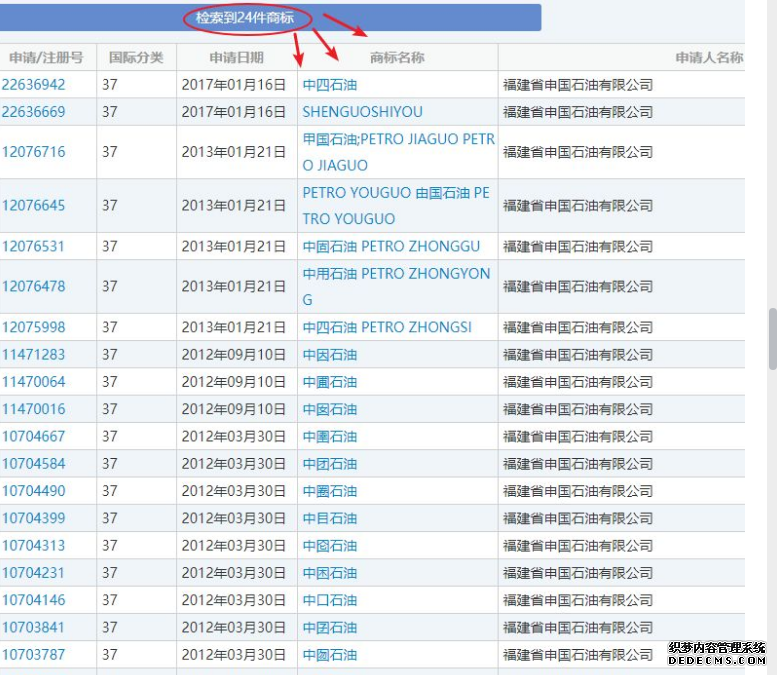Open registration number 12076478 link
Image resolution: width=777 pixels, height=675 pixels.
pos(33,286)
